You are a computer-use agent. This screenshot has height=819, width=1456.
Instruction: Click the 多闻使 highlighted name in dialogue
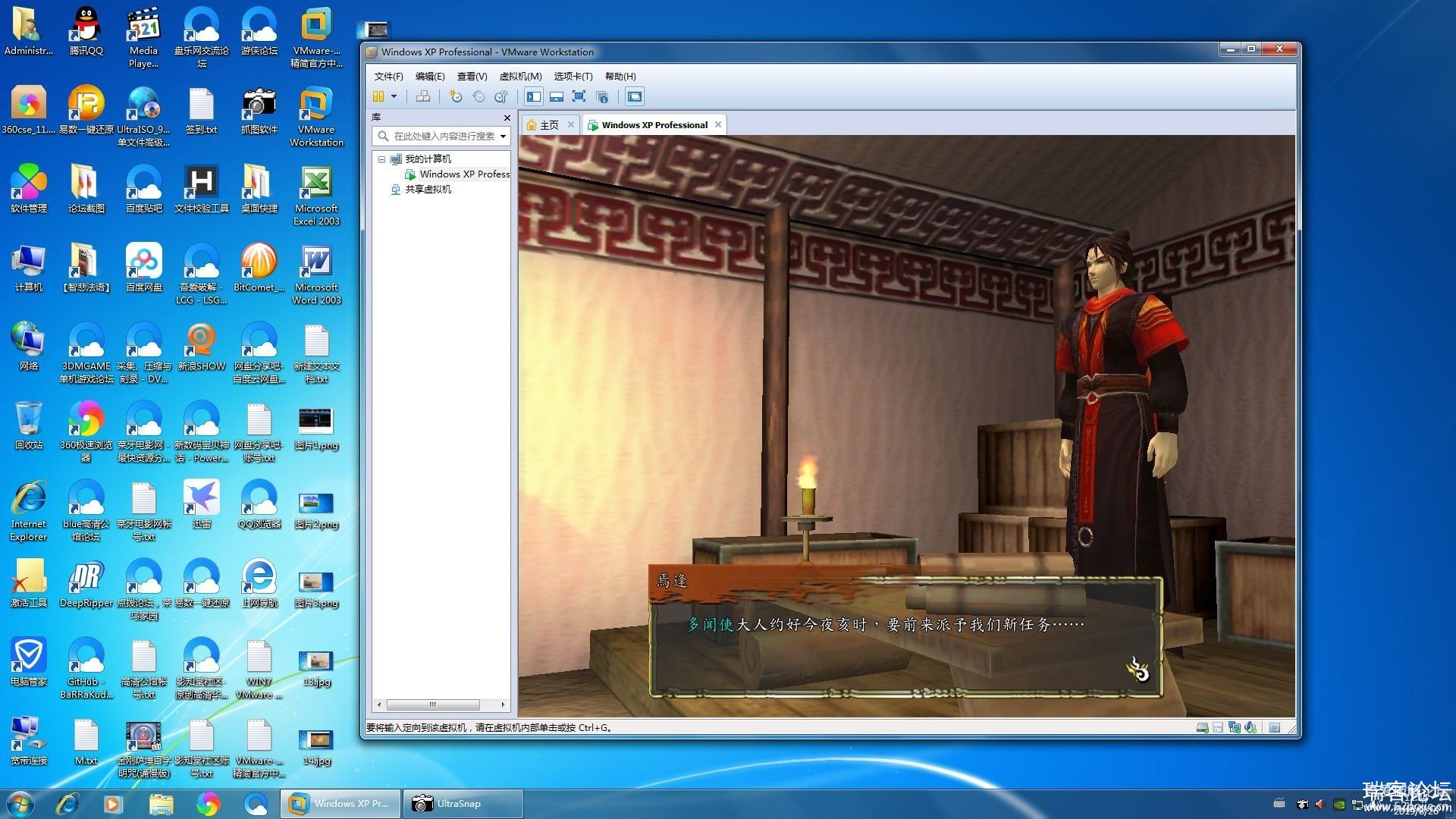711,624
